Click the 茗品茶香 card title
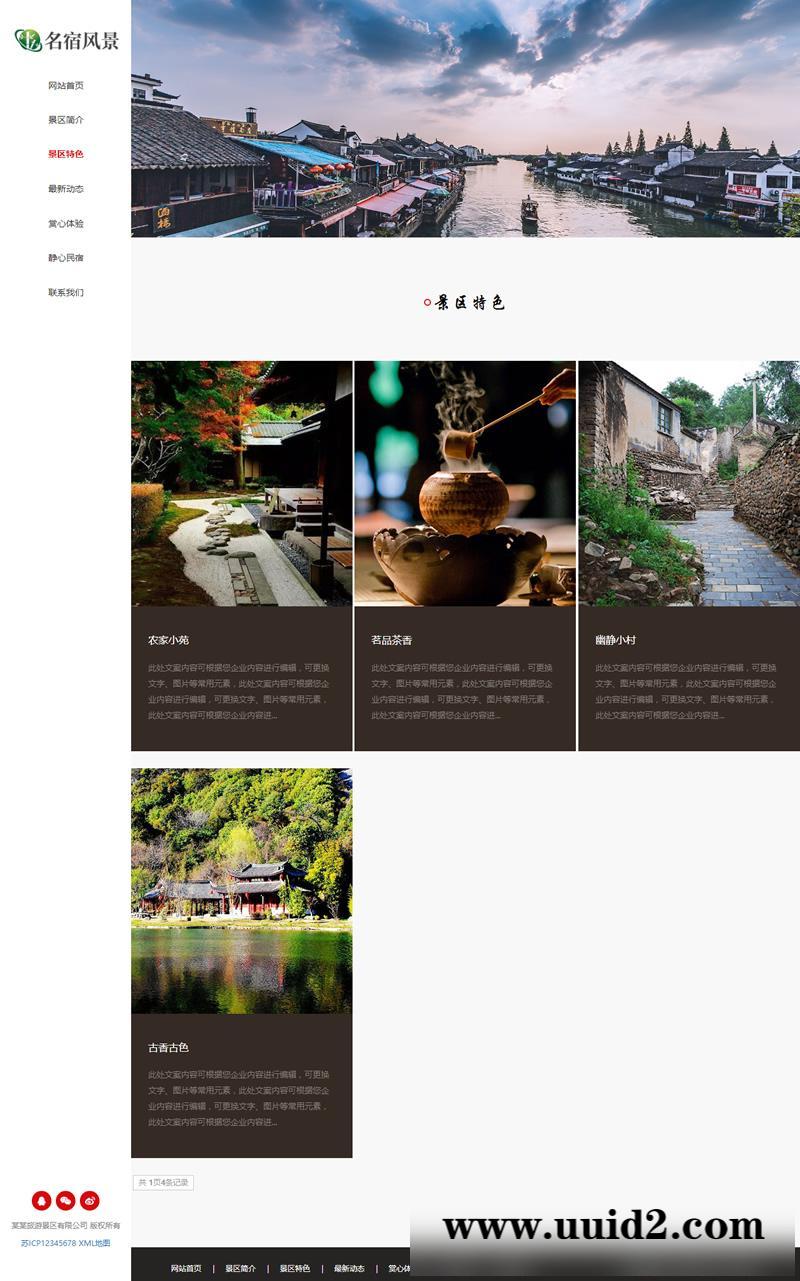800x1281 pixels. coord(392,640)
